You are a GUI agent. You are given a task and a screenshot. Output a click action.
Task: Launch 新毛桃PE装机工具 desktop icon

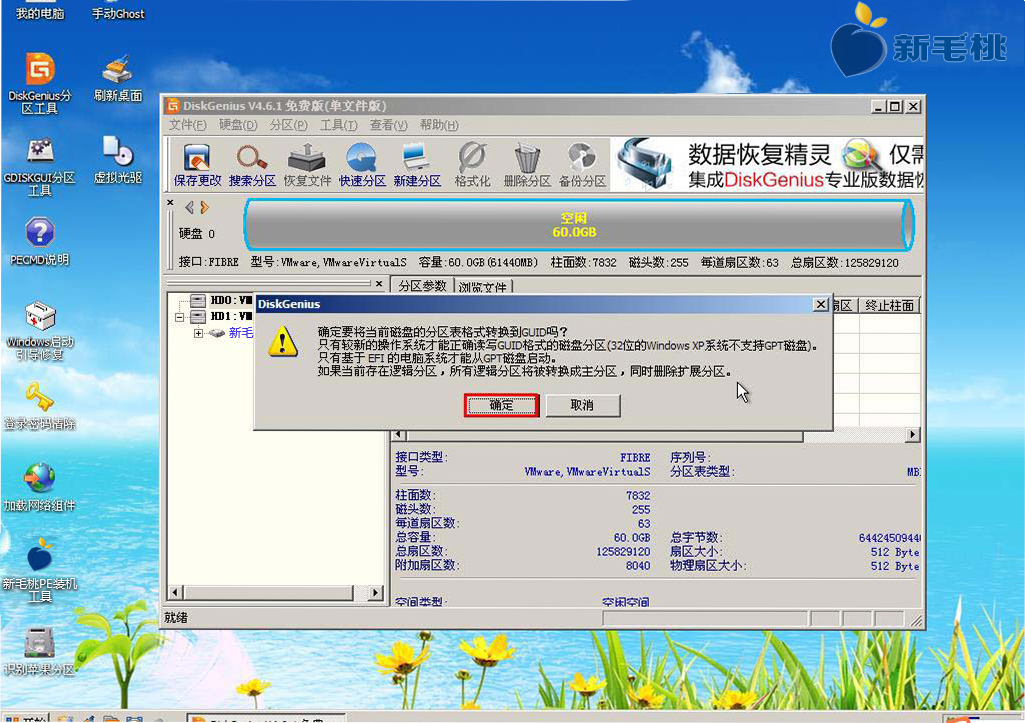pyautogui.click(x=40, y=571)
